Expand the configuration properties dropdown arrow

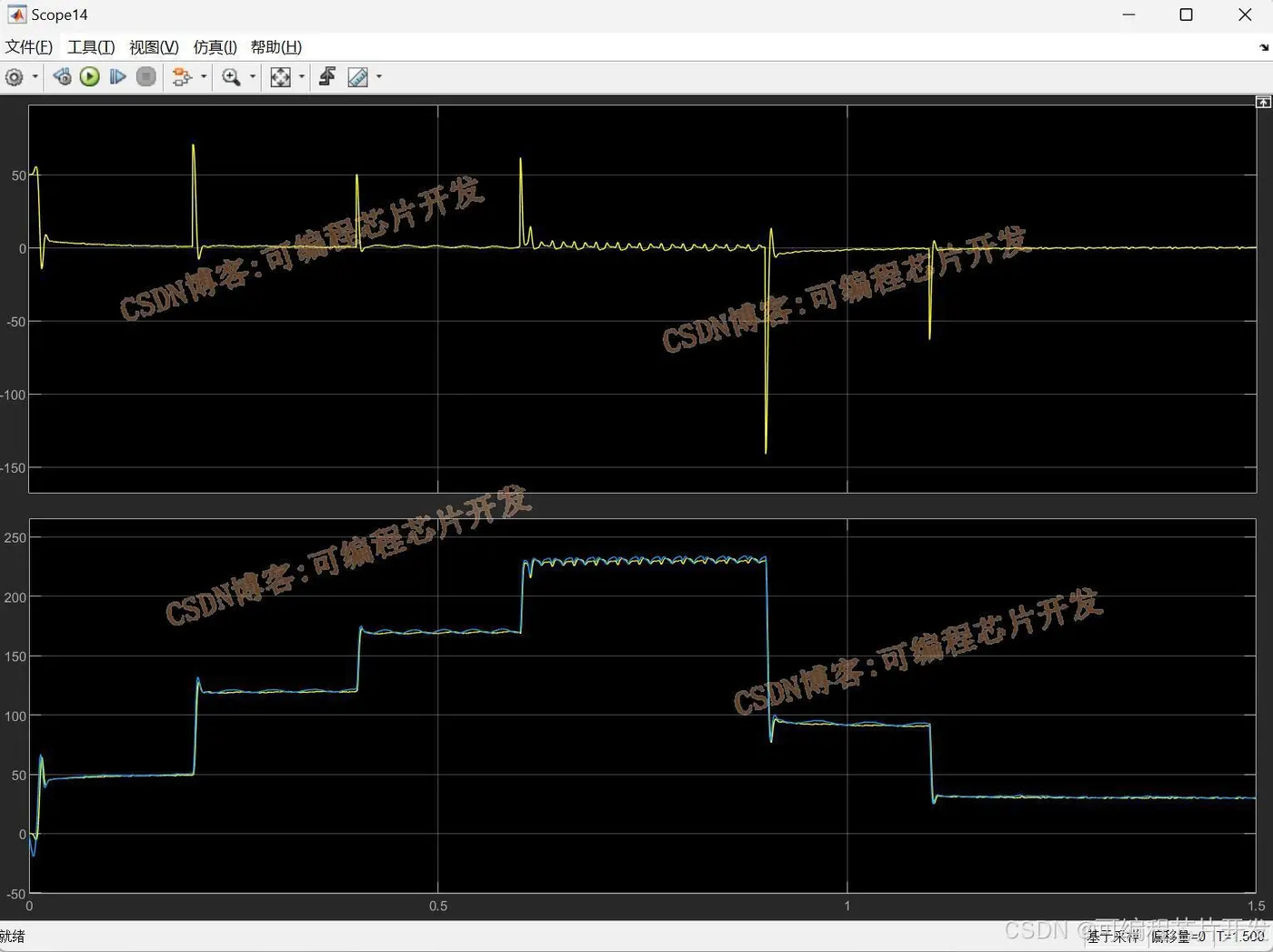click(35, 77)
